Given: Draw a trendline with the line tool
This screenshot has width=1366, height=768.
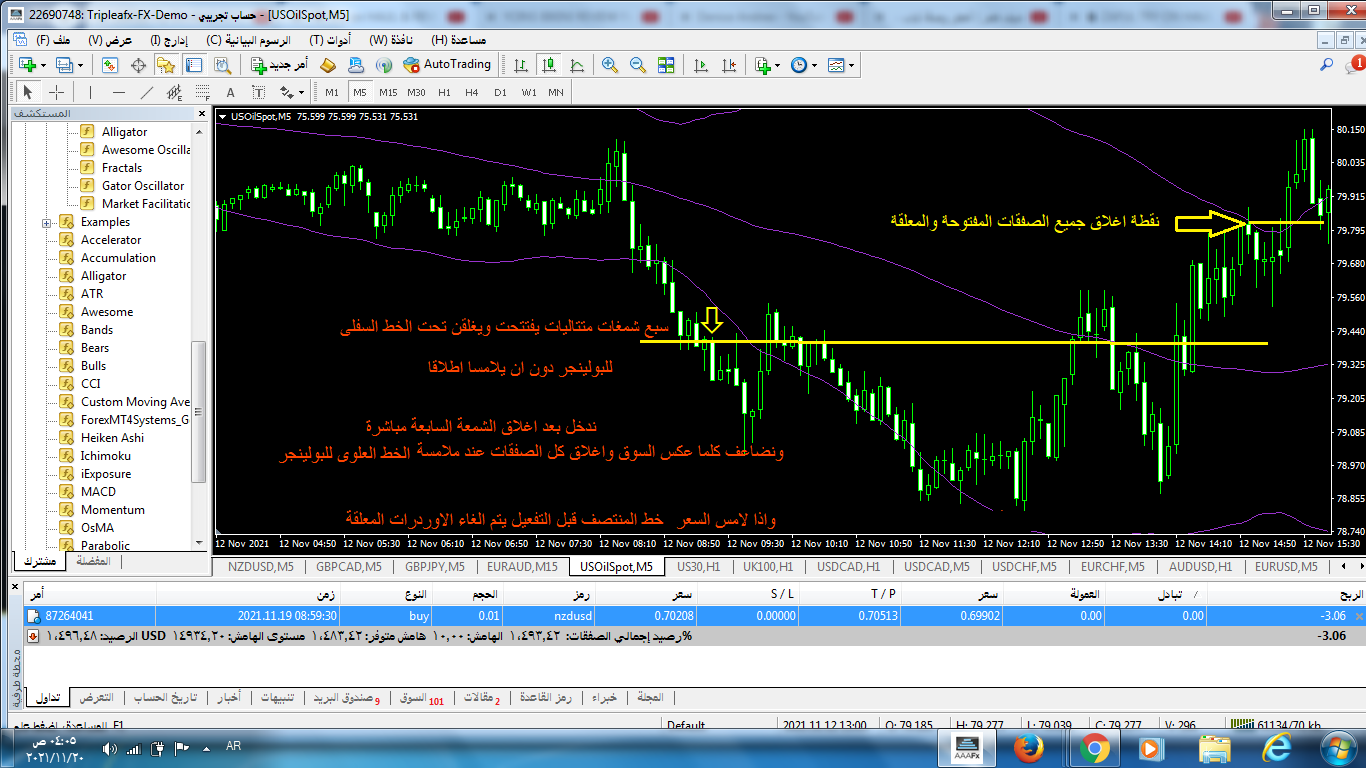Looking at the screenshot, I should 147,93.
